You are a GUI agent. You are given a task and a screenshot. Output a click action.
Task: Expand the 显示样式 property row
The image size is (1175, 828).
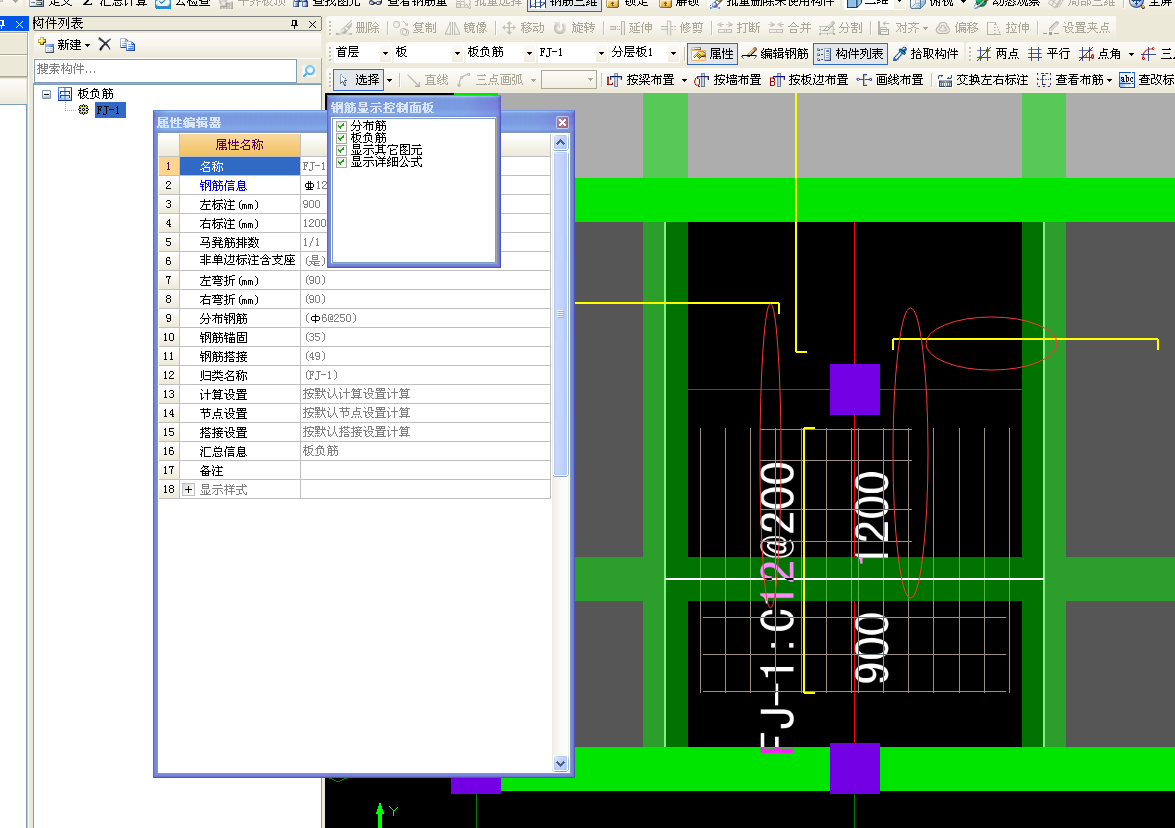[x=189, y=489]
